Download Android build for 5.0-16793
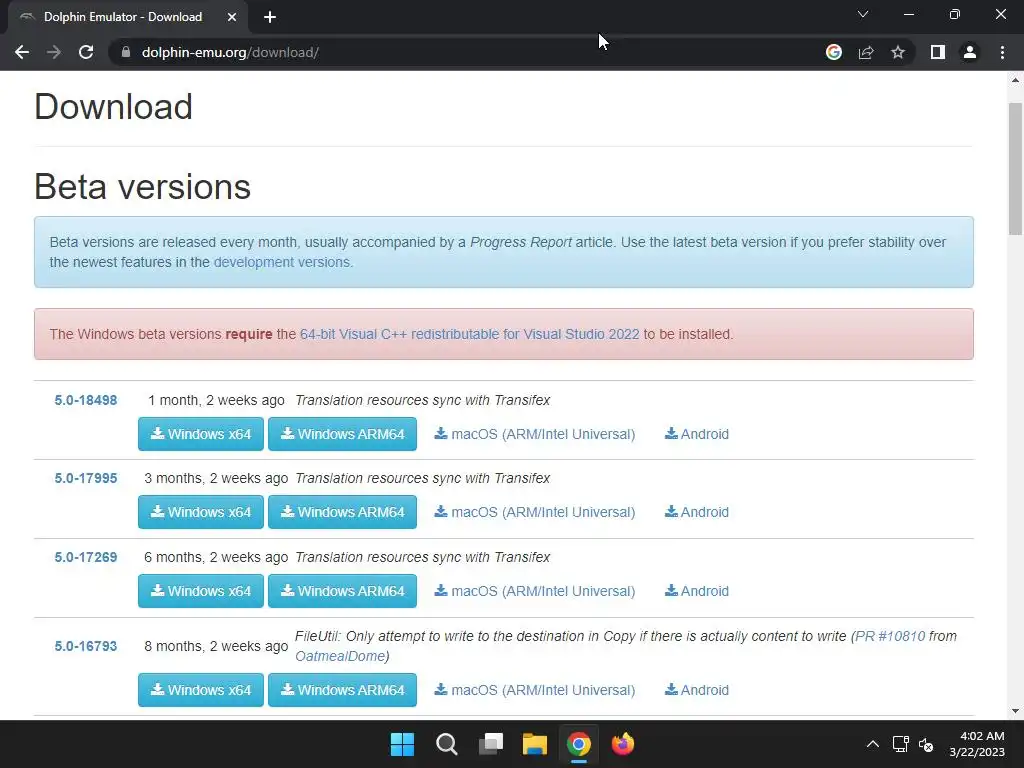This screenshot has height=768, width=1024. [697, 690]
